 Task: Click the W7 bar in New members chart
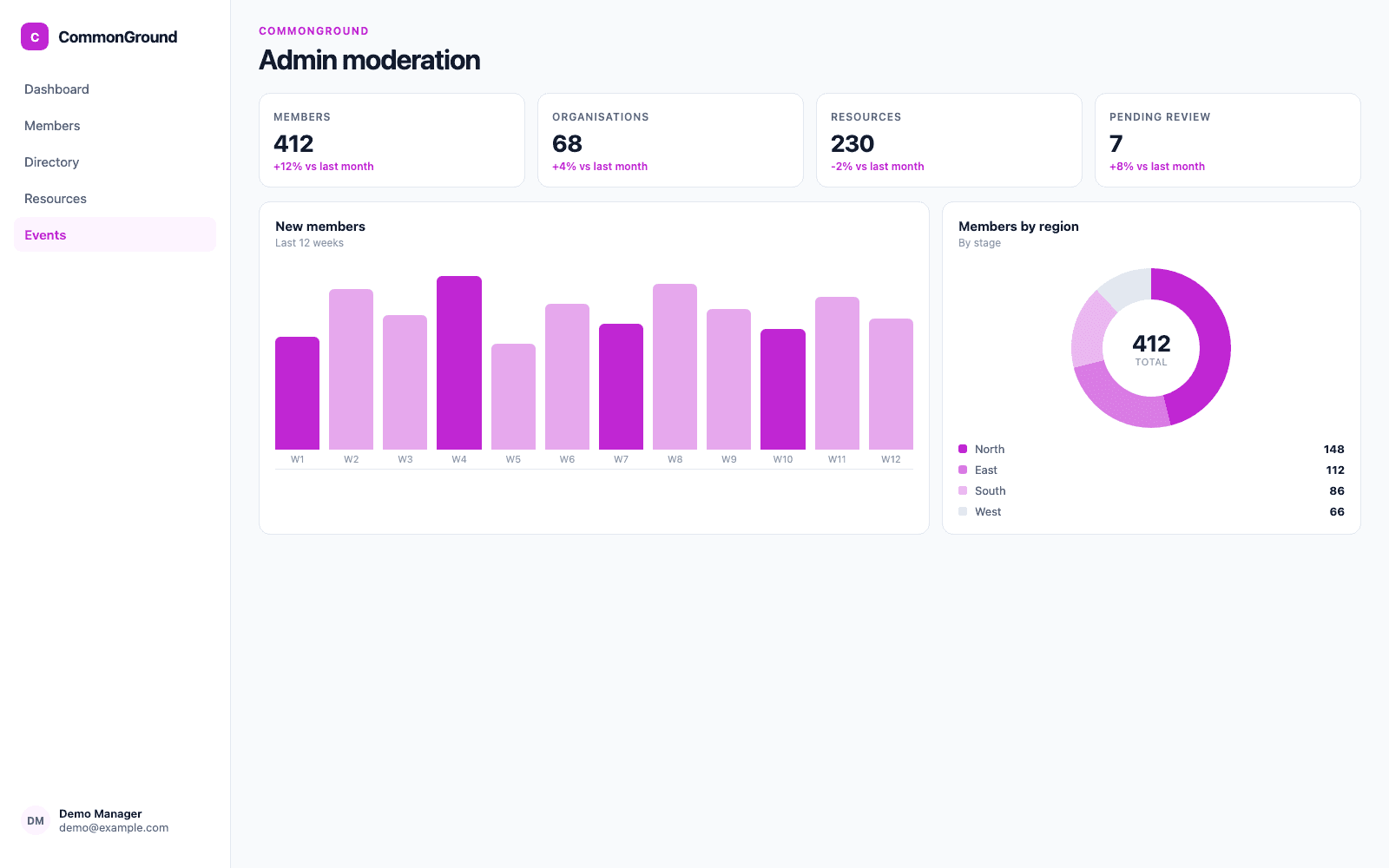click(x=621, y=386)
